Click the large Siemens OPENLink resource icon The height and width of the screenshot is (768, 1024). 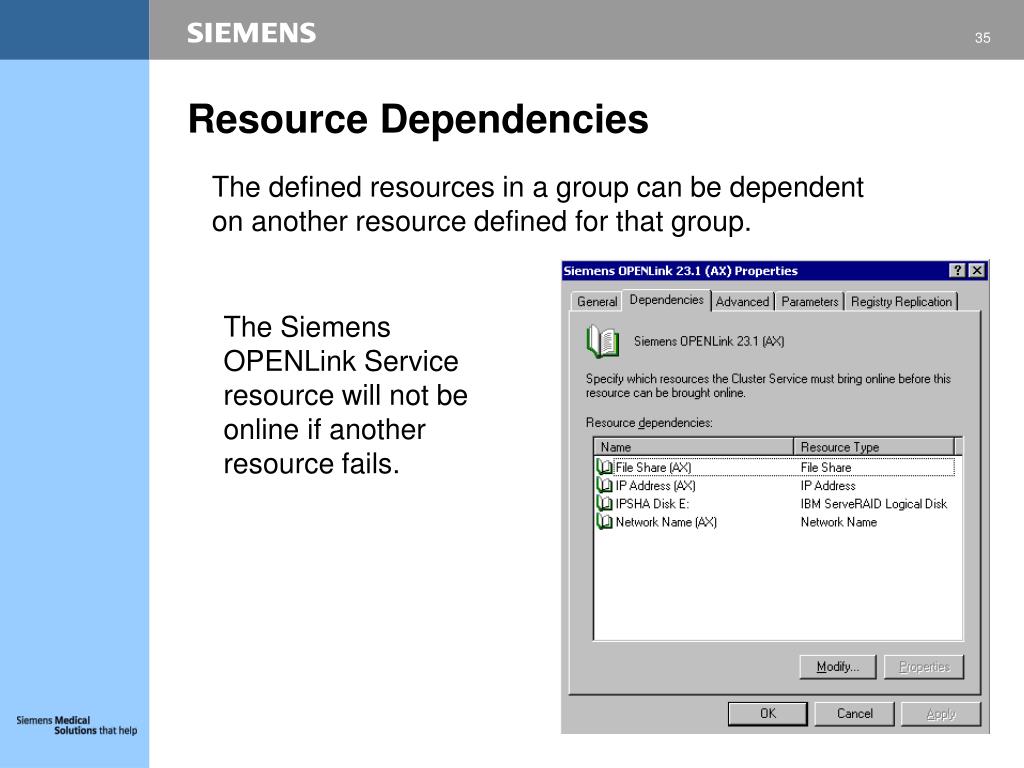tap(602, 341)
